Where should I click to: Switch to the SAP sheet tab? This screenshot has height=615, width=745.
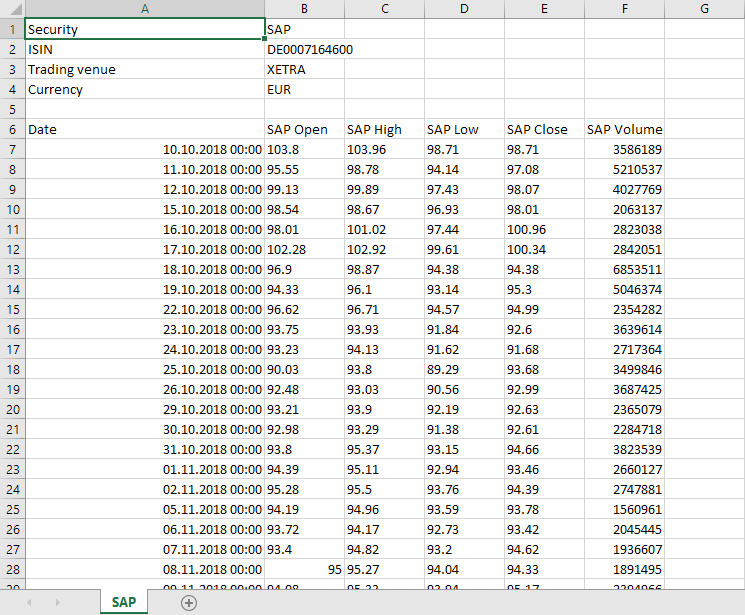point(124,602)
